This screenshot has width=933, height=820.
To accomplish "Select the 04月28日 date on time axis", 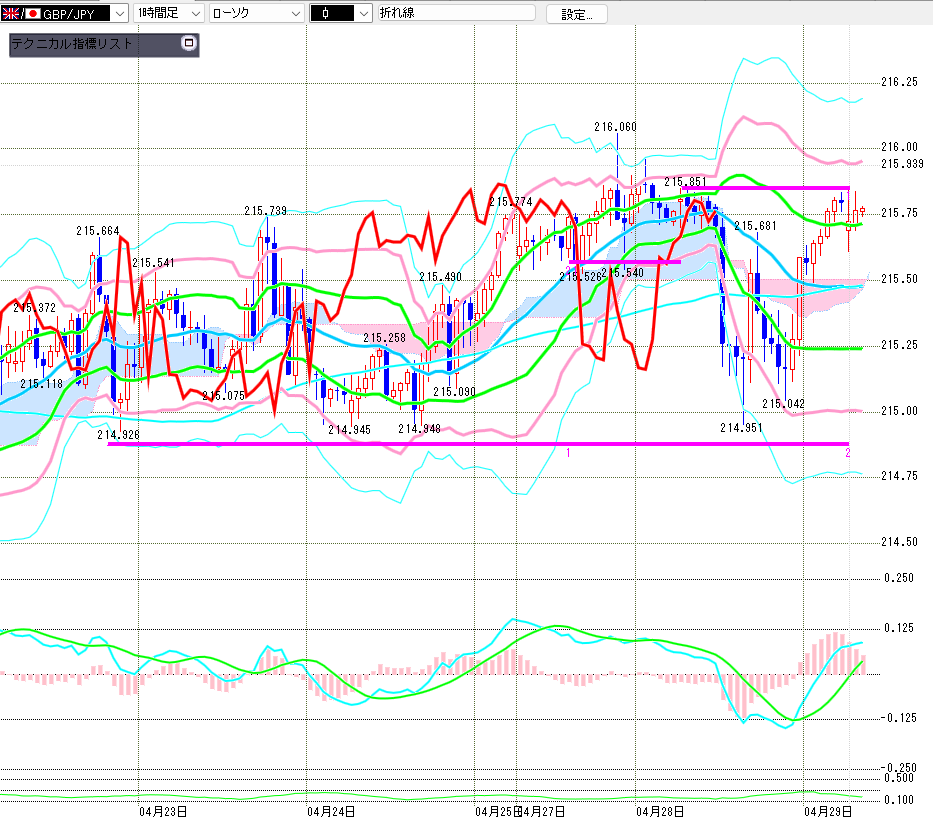I will (x=660, y=810).
